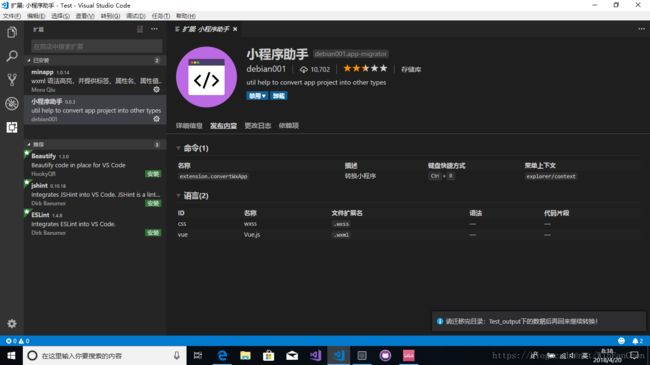Click publisher name debian001 in header

(x=266, y=69)
